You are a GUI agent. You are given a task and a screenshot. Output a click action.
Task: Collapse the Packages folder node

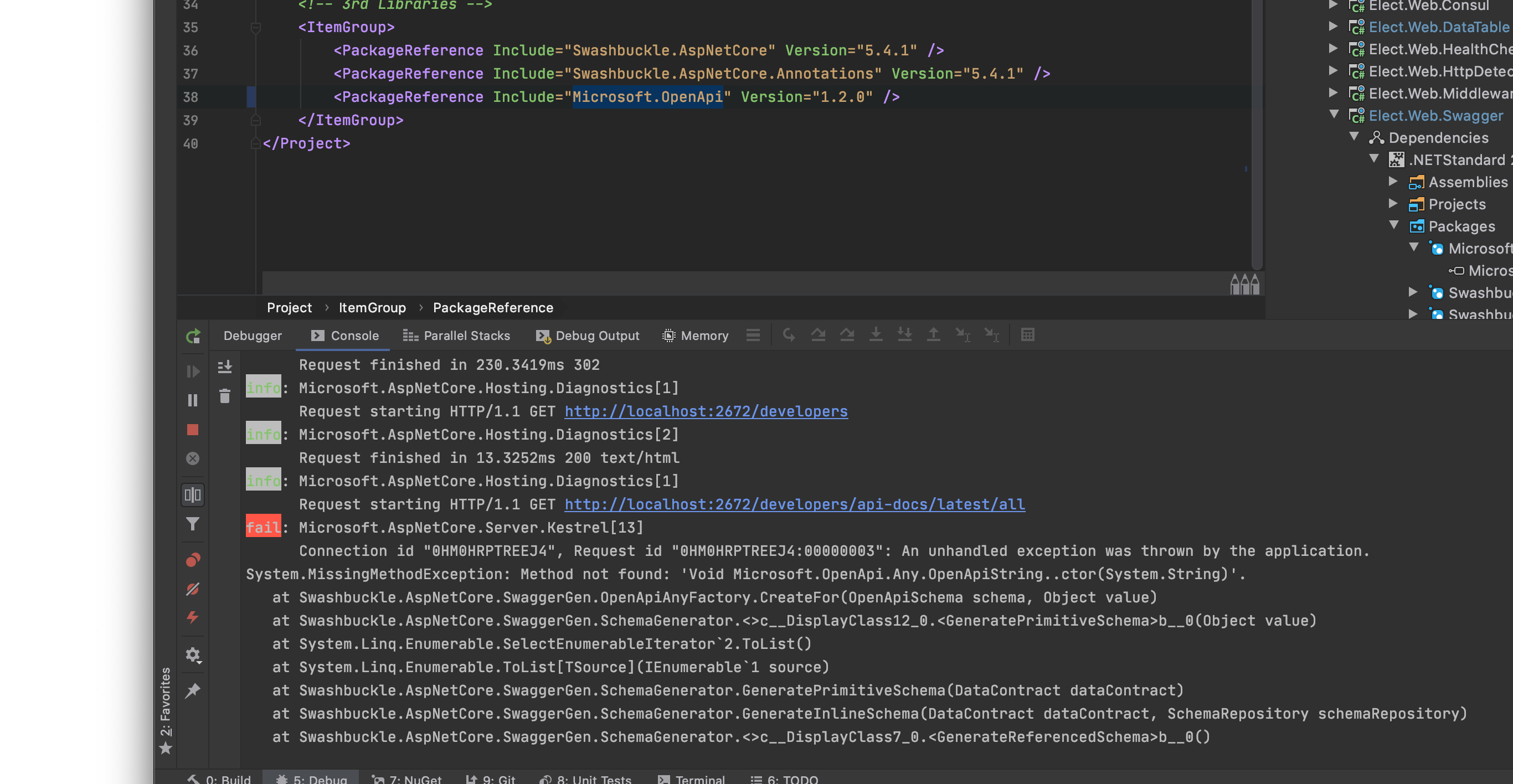coord(1393,225)
